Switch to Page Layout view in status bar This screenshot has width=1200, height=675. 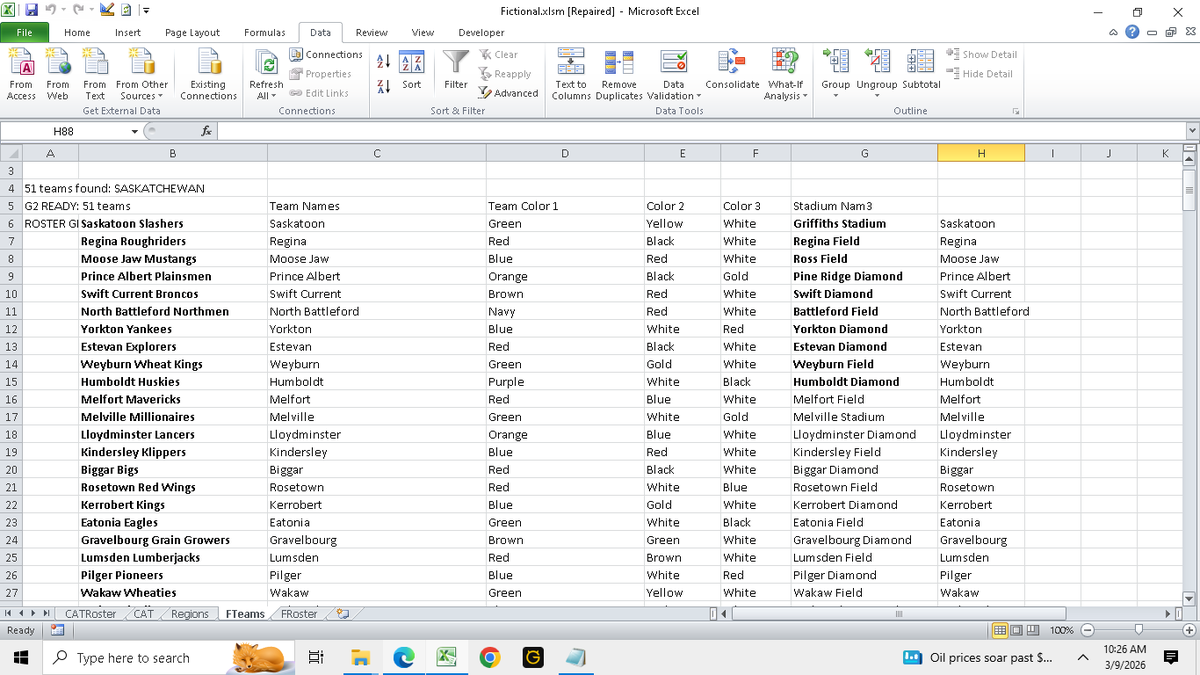point(1018,631)
